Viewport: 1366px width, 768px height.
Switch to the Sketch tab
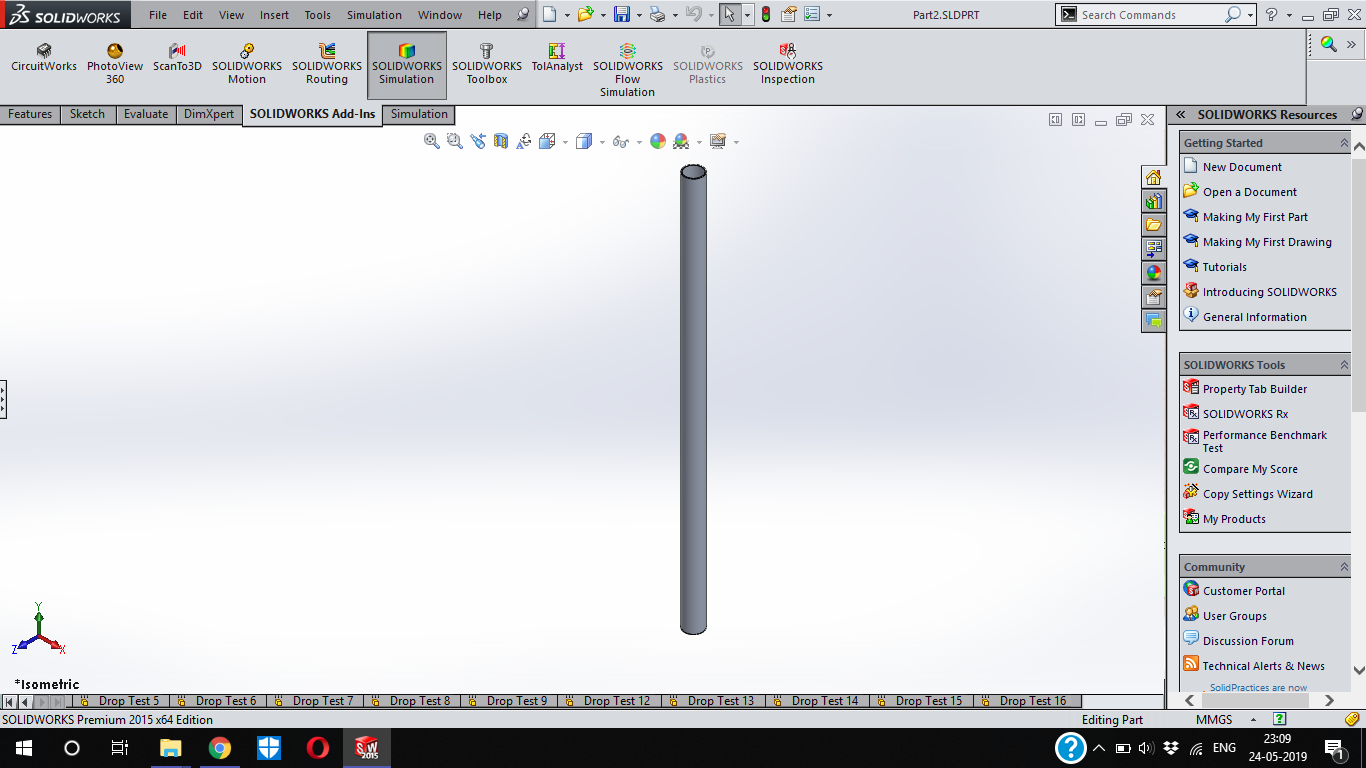(x=87, y=114)
